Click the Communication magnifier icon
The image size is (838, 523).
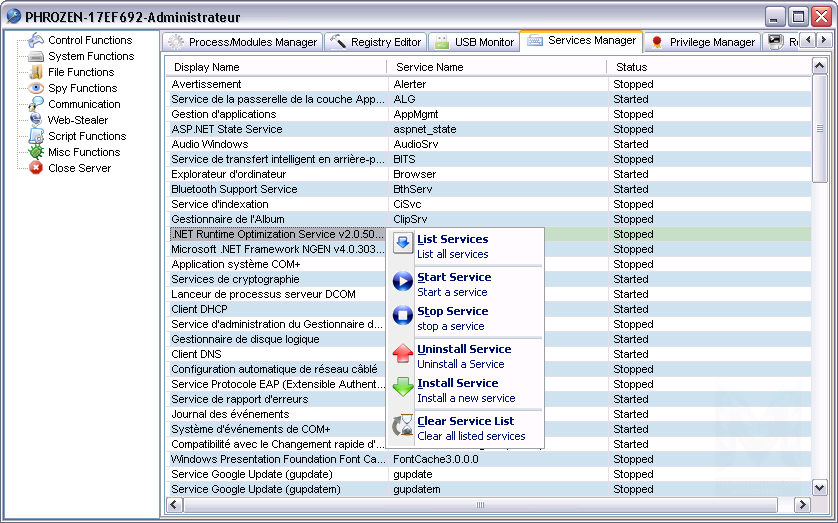[36, 104]
